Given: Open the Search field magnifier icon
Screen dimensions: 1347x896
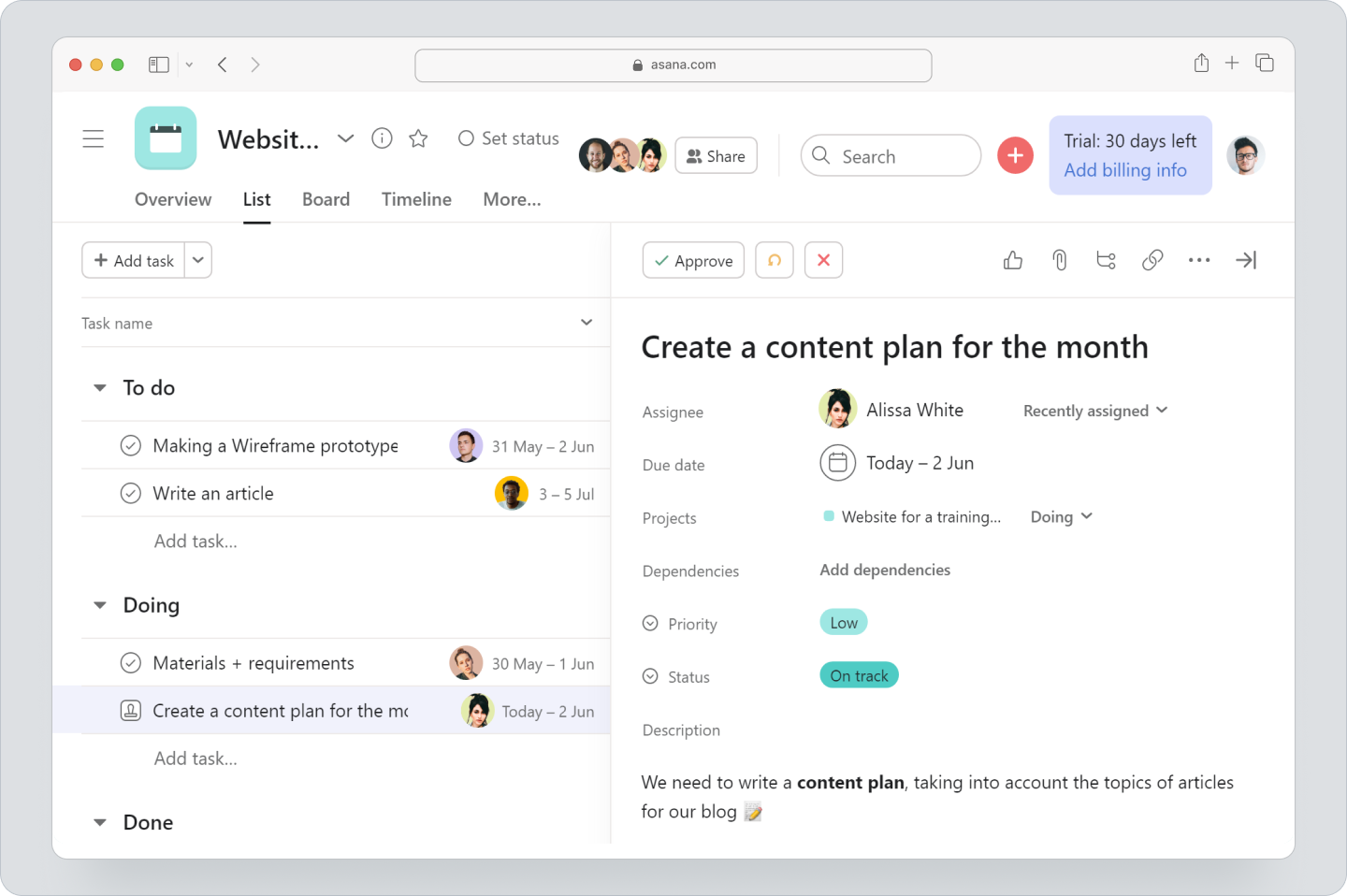Looking at the screenshot, I should tap(820, 155).
